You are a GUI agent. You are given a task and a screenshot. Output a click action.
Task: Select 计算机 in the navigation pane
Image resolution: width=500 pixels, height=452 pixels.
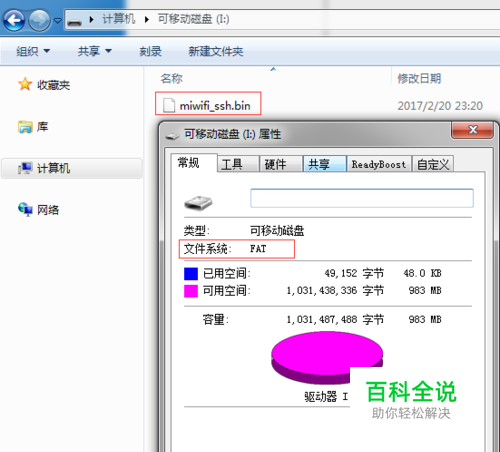pos(72,168)
